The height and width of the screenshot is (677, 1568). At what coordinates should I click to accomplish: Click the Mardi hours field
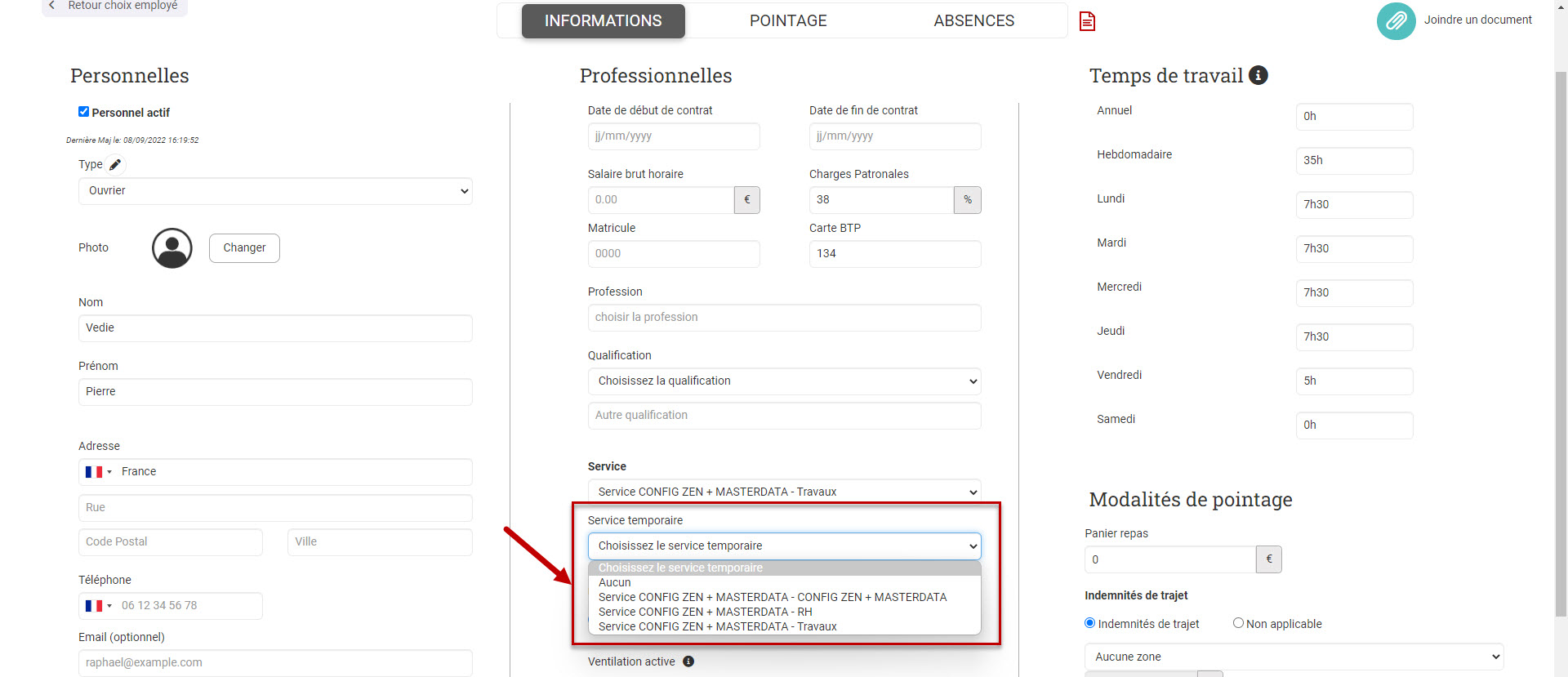click(1354, 249)
